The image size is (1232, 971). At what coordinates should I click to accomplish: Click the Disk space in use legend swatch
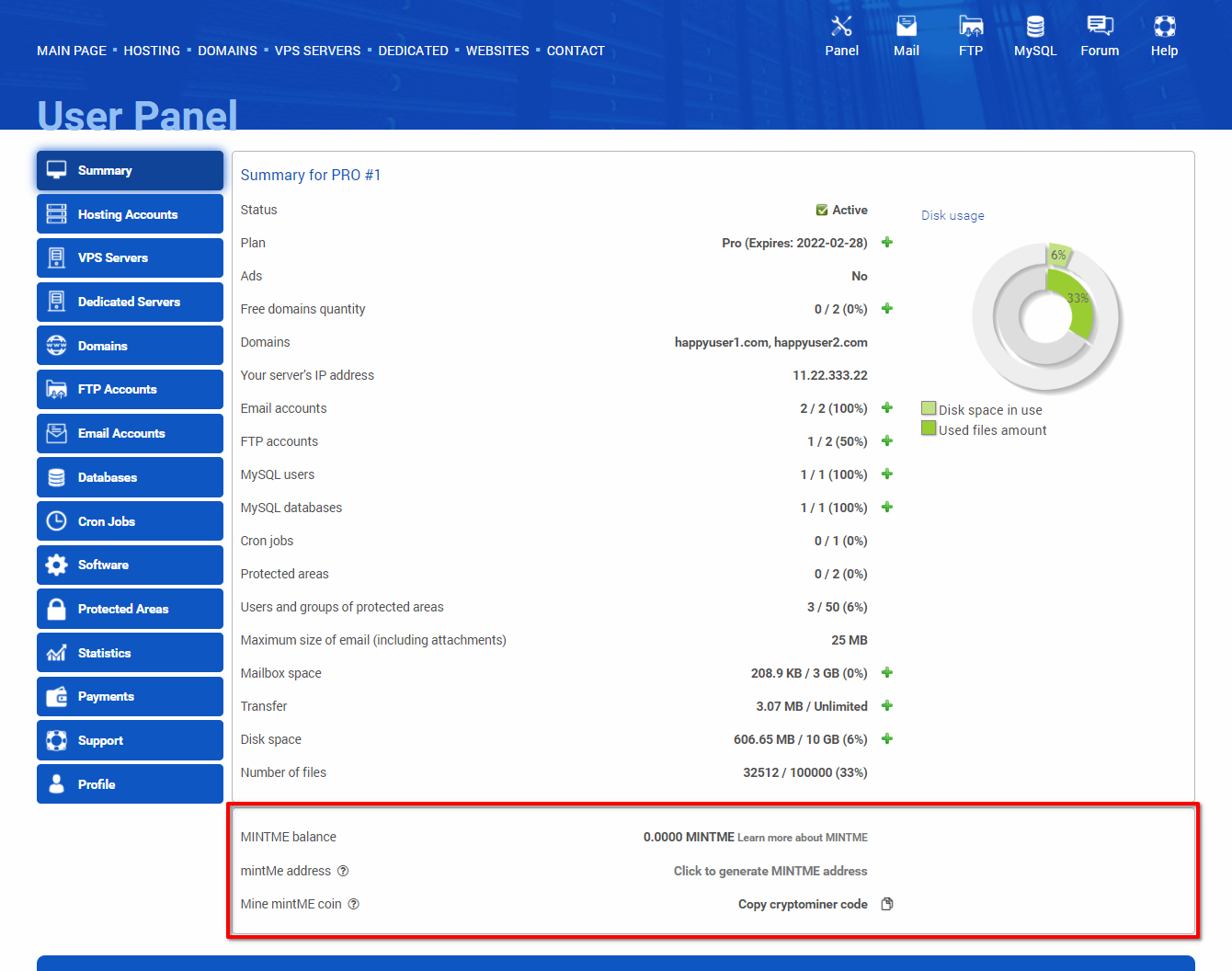click(929, 408)
